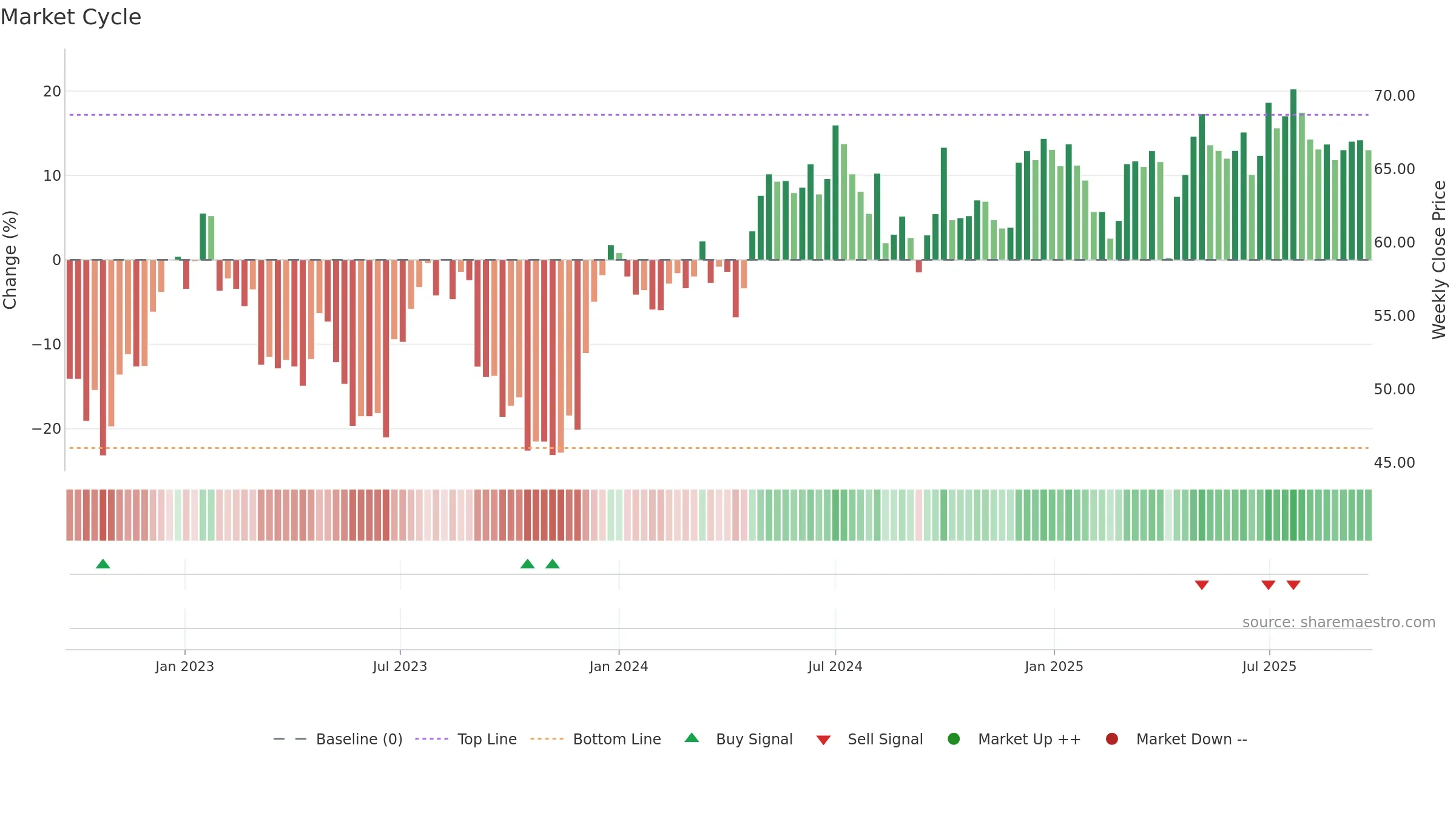Click the green Market Up circle in legend
The image size is (1456, 819).
click(x=954, y=739)
